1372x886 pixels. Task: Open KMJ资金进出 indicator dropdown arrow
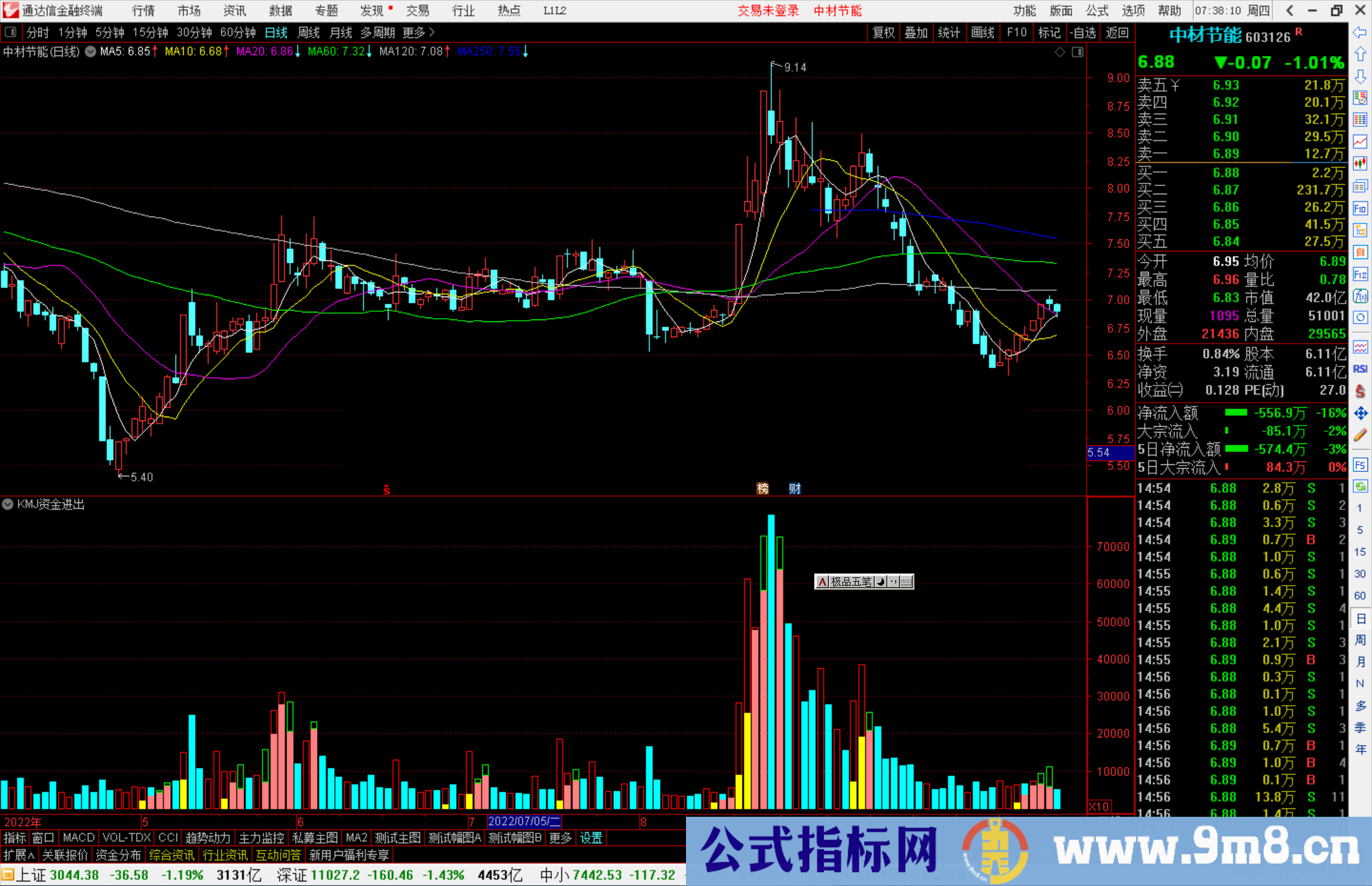coord(8,504)
